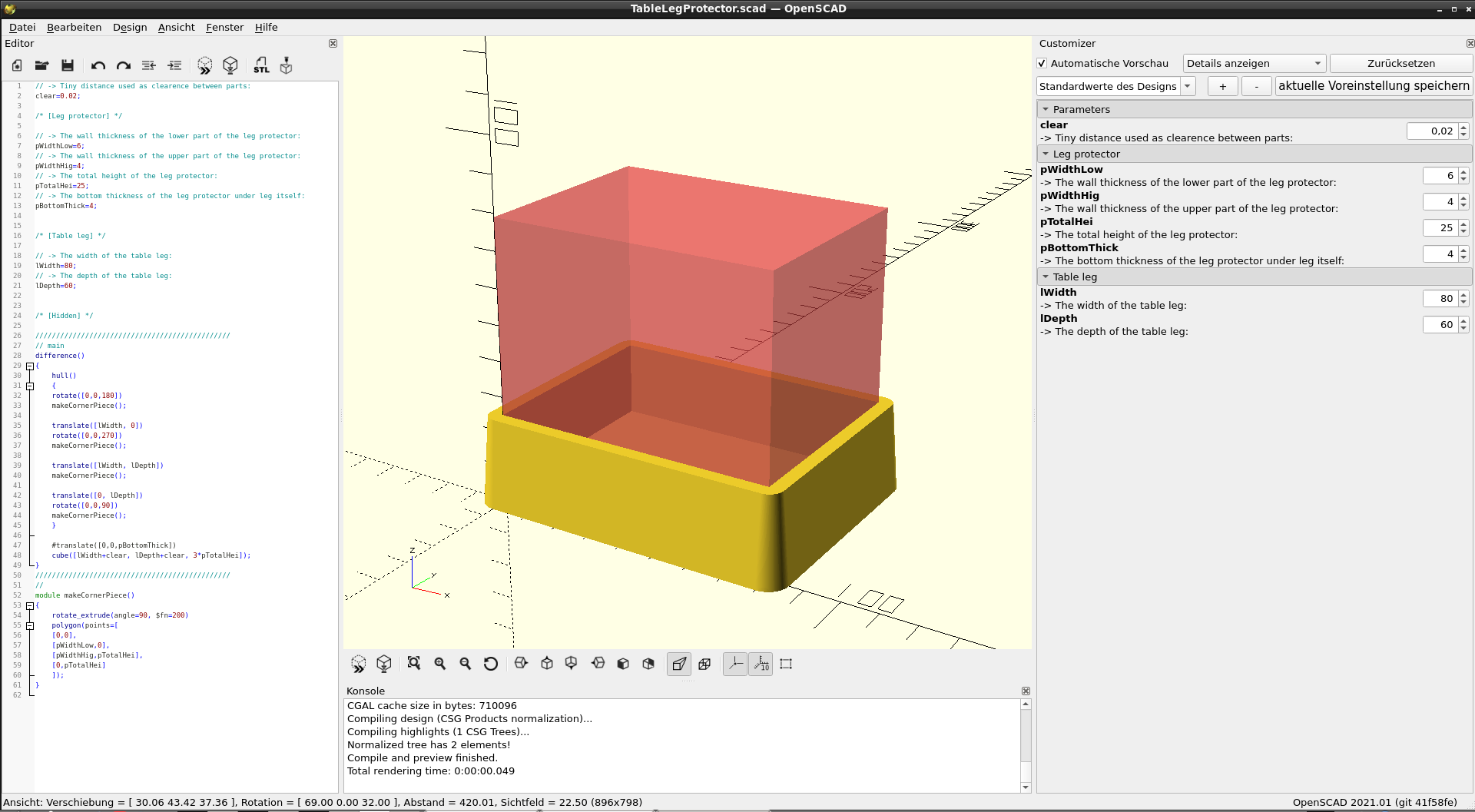Open a file using the folder icon
Viewport: 1475px width, 812px height.
[42, 66]
